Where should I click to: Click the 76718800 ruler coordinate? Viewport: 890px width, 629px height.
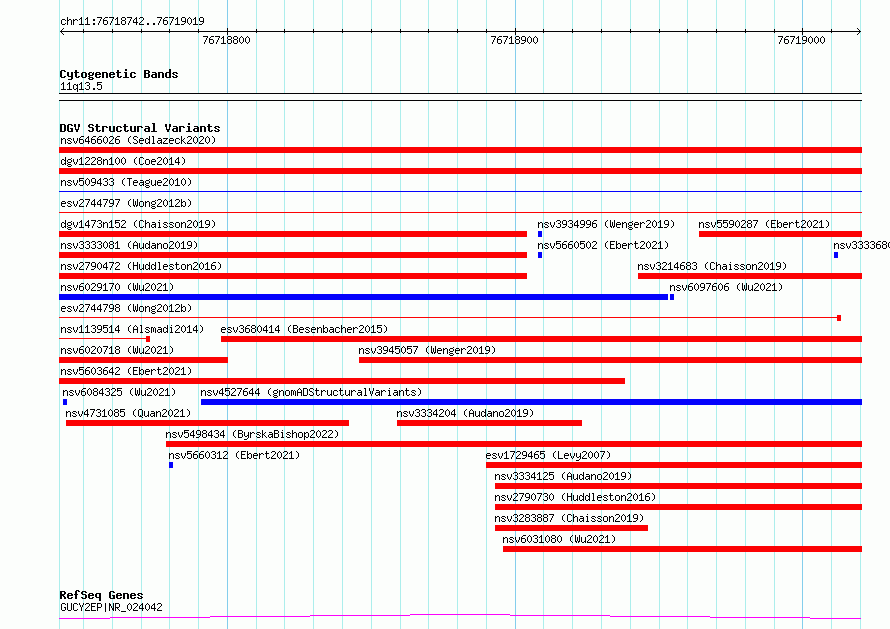pyautogui.click(x=226, y=40)
